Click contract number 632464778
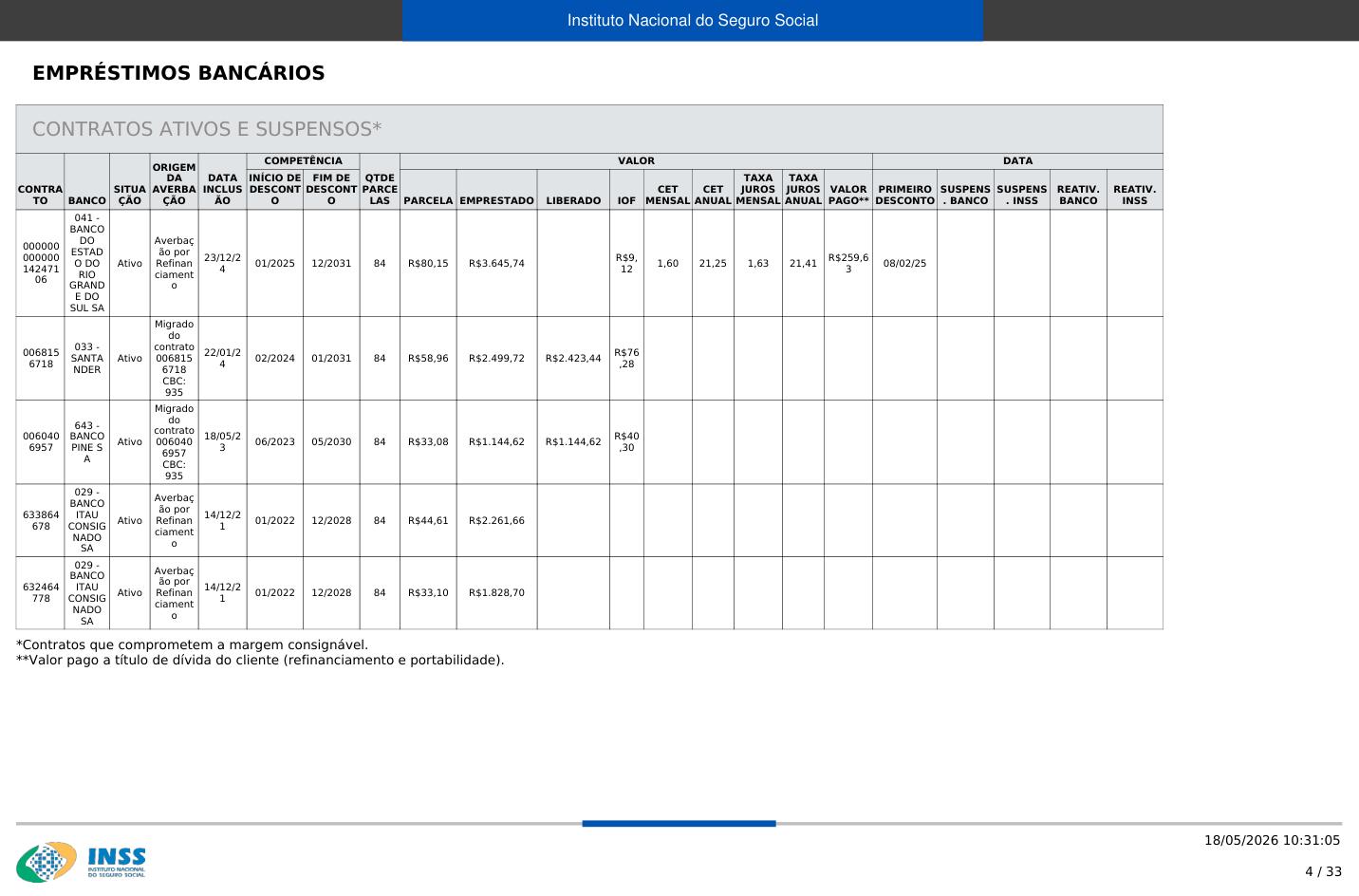 (41, 592)
